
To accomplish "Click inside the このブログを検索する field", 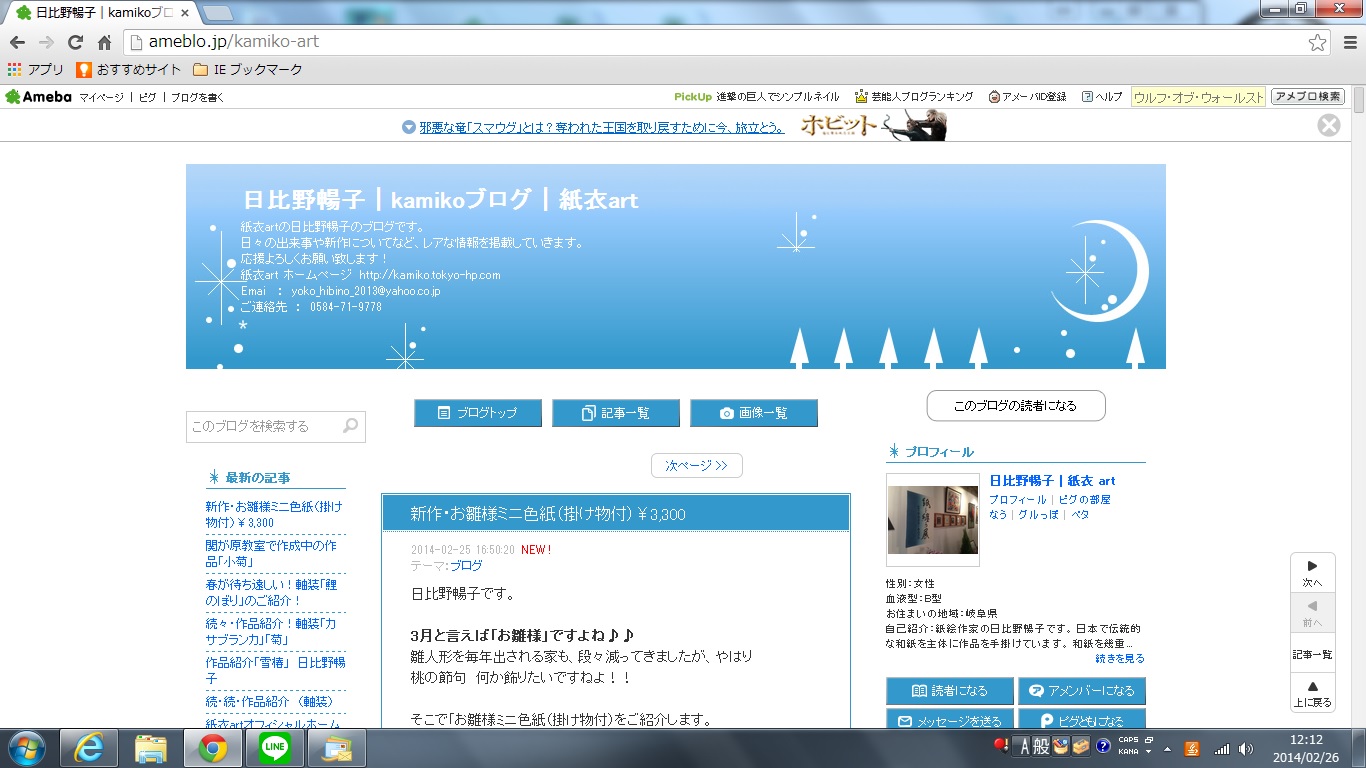I will (264, 426).
